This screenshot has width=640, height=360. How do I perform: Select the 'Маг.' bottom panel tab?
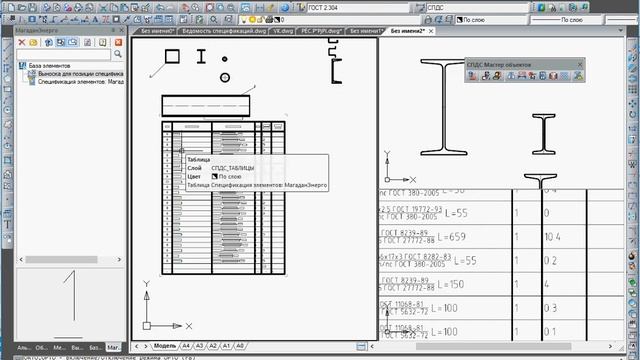113,347
